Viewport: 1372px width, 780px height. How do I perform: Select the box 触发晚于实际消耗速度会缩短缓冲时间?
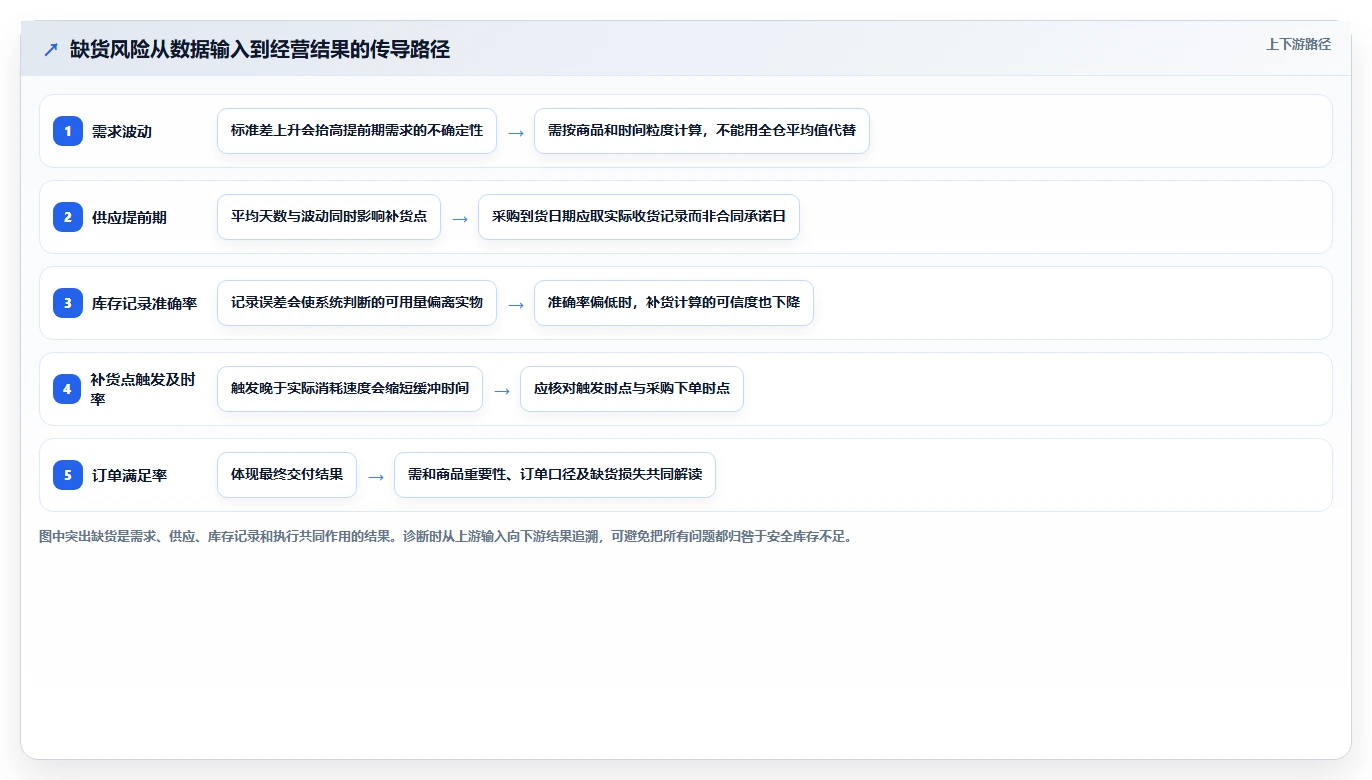350,389
